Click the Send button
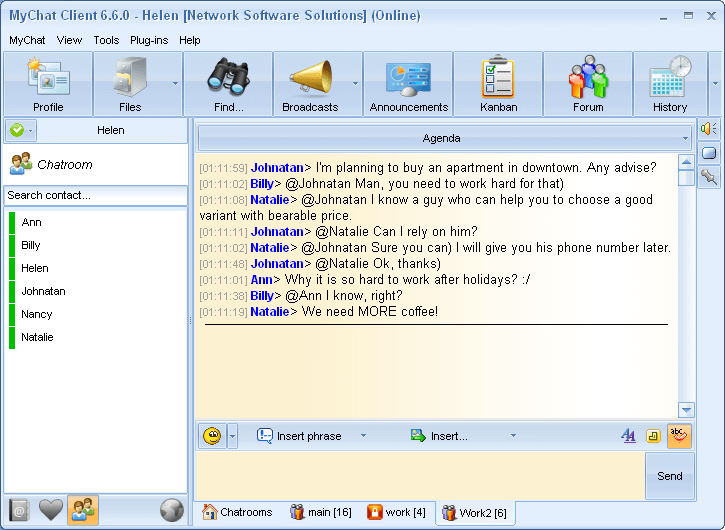 point(670,476)
